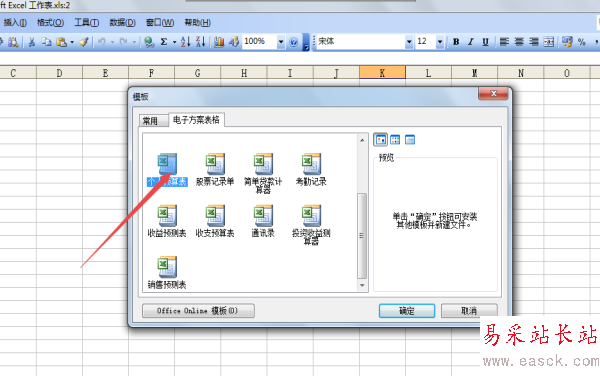
Task: Select column K header
Action: coord(382,73)
